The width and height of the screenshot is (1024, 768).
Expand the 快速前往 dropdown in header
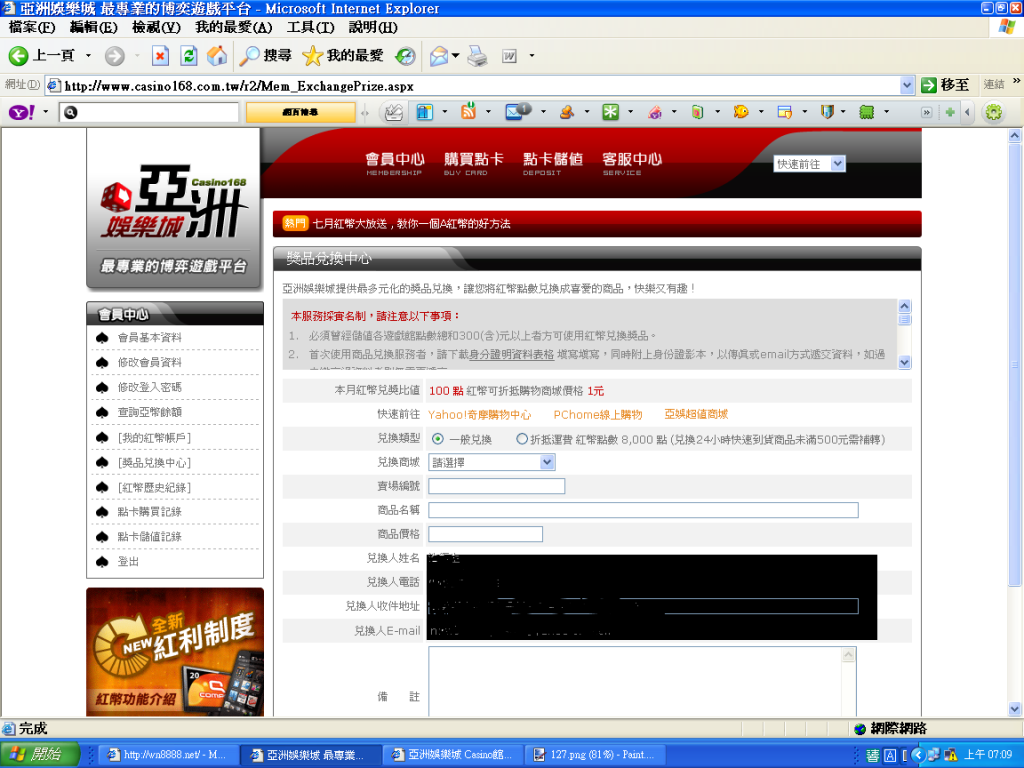[837, 164]
